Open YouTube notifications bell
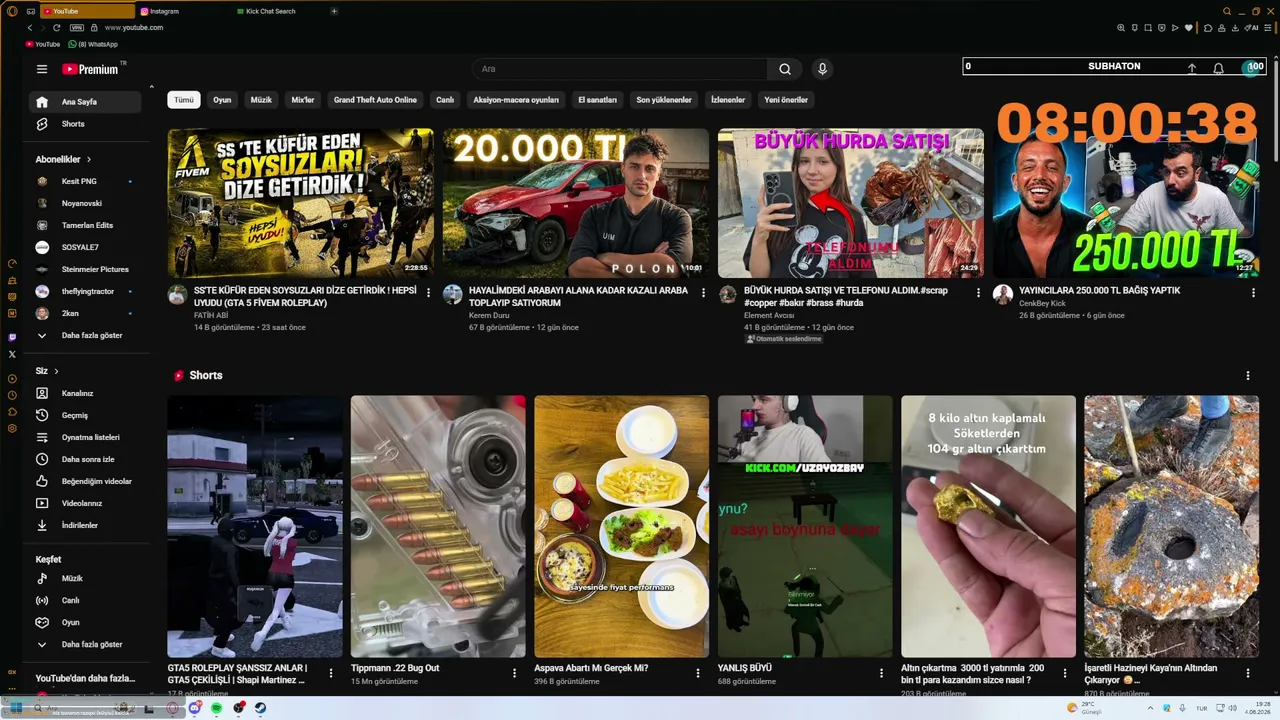This screenshot has height=720, width=1280. (x=1218, y=68)
